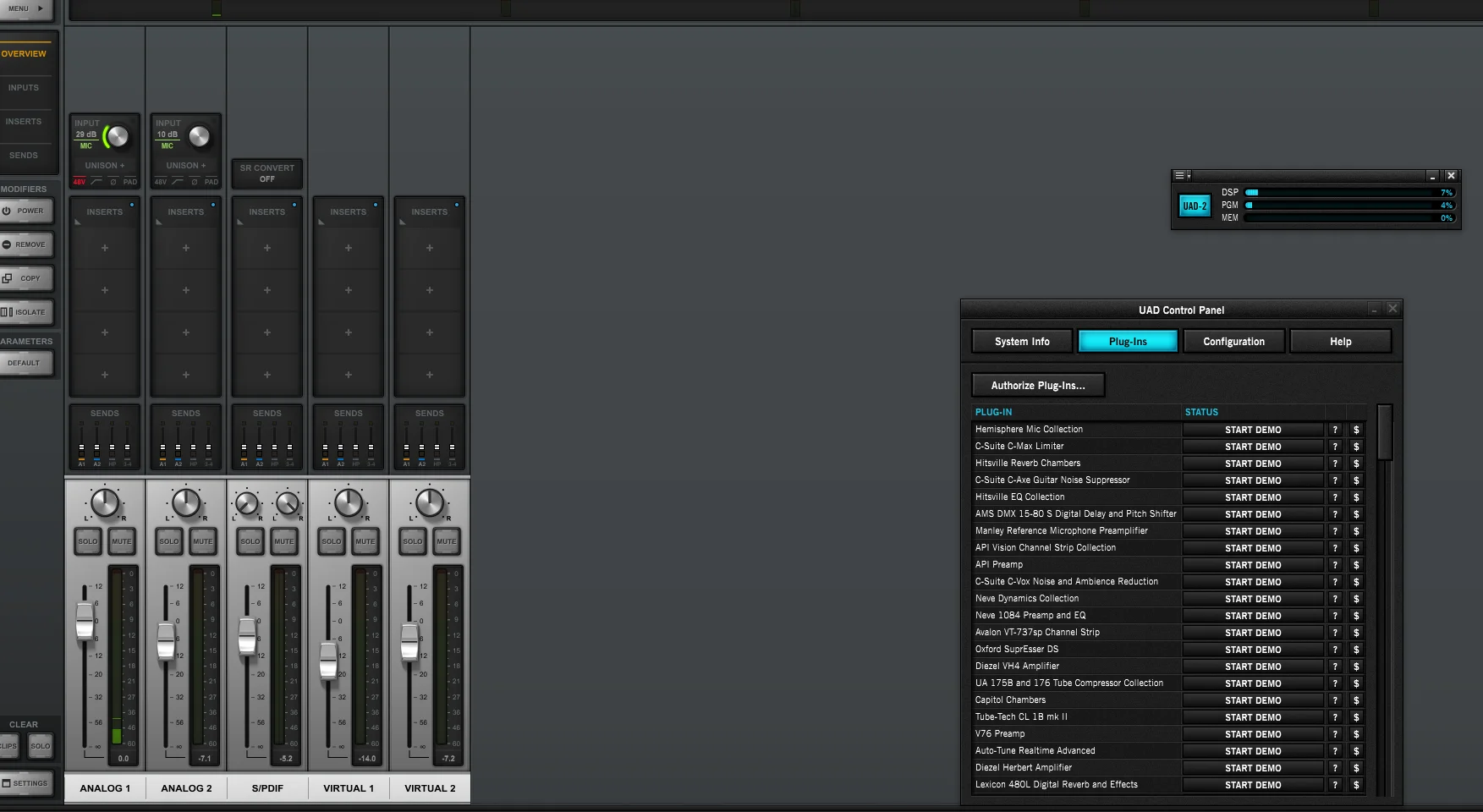Viewport: 1483px width, 812px height.
Task: Click the UAD-2 logo in the meter window
Action: coord(1195,206)
